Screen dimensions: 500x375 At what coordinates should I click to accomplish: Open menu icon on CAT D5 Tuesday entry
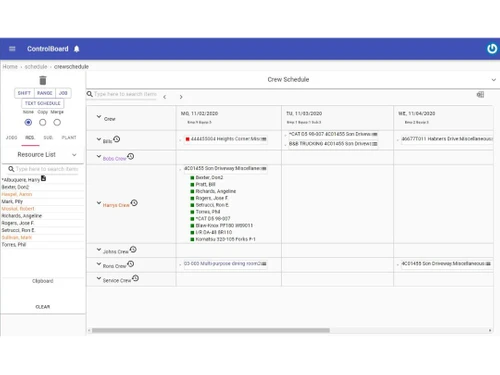pyautogui.click(x=375, y=134)
